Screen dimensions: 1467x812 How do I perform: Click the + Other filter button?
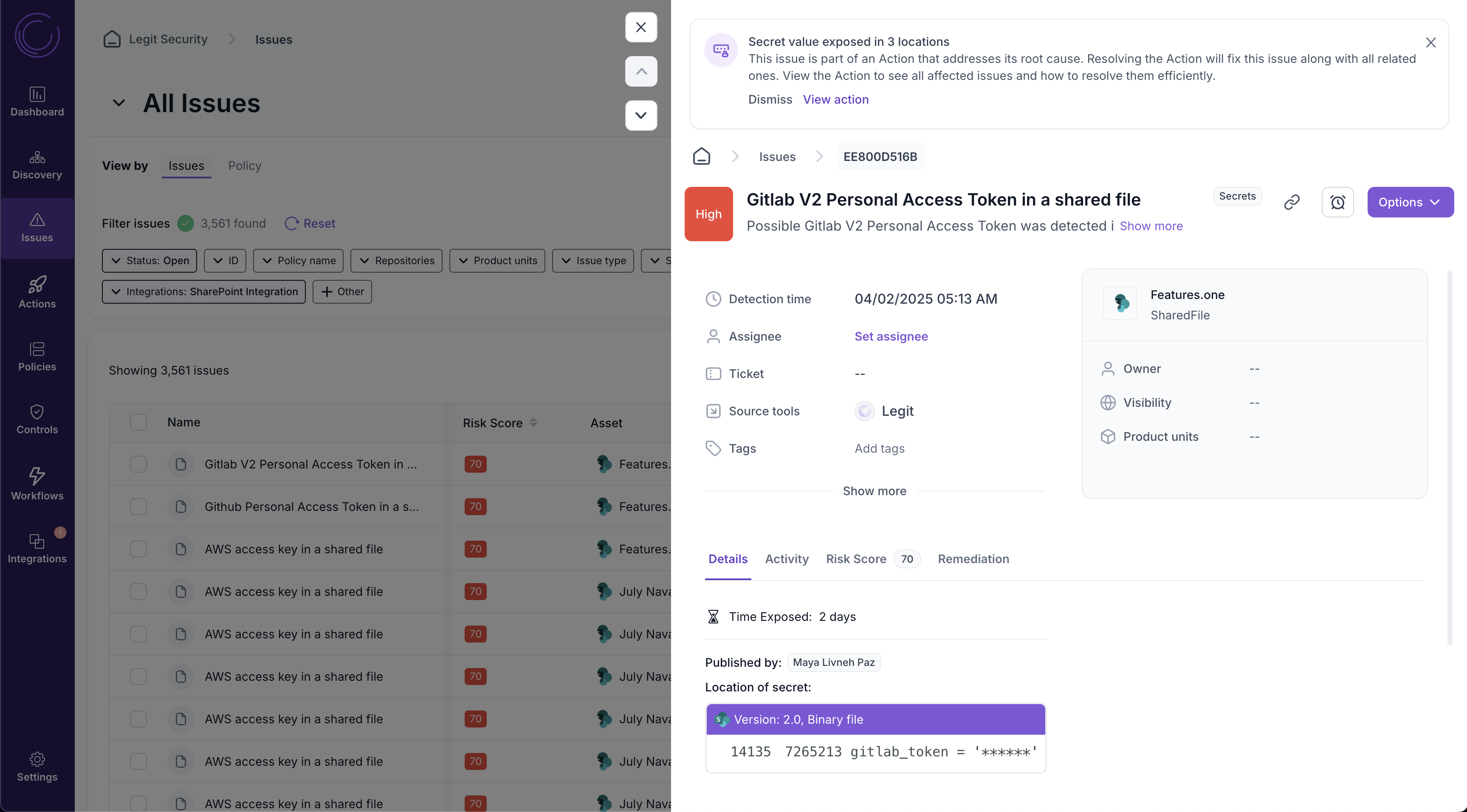342,291
